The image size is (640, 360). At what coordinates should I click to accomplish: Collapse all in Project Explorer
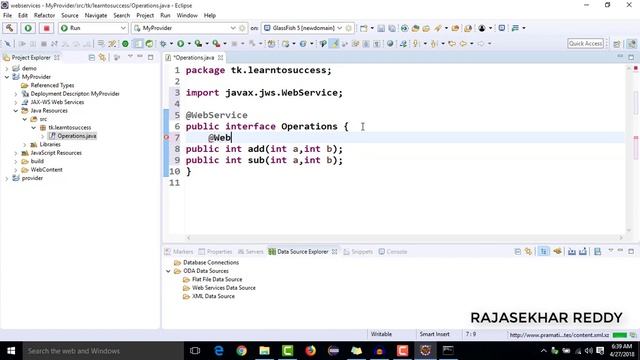tap(91, 58)
